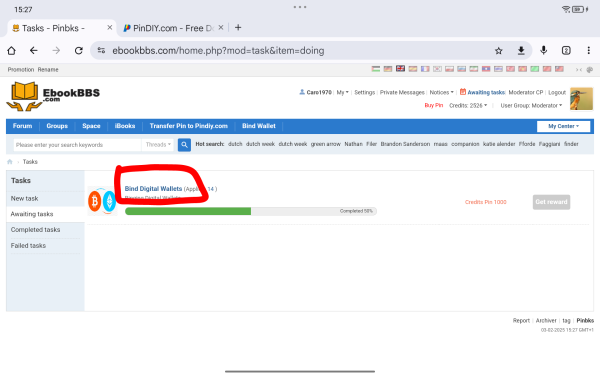
Task: Click hot search term green arrow
Action: (326, 144)
